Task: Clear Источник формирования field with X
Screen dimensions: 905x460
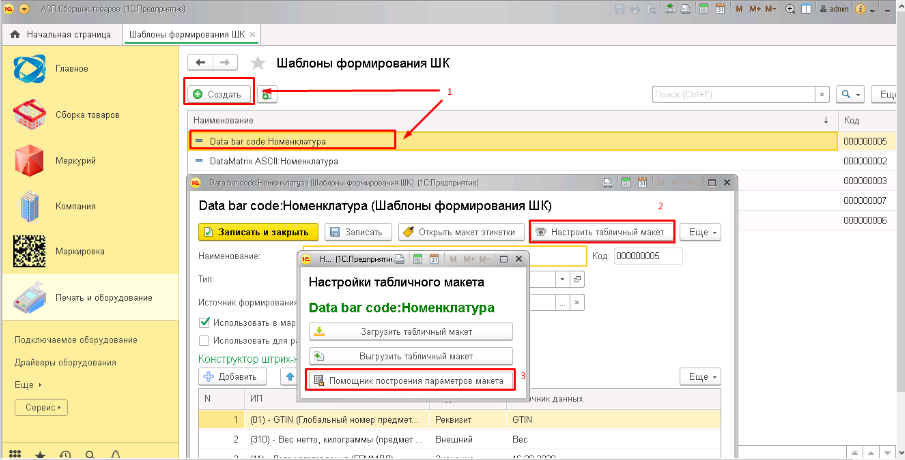Action: (577, 302)
